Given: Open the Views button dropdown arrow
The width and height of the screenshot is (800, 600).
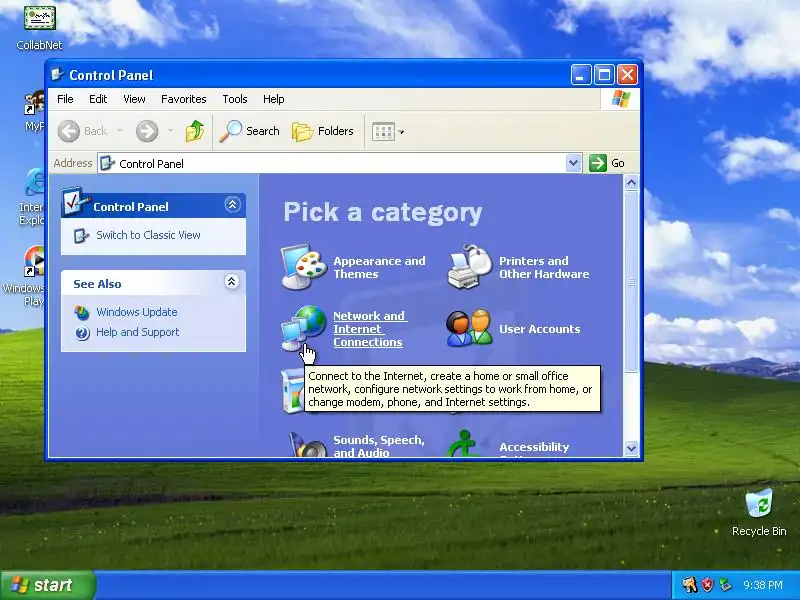Looking at the screenshot, I should [402, 132].
